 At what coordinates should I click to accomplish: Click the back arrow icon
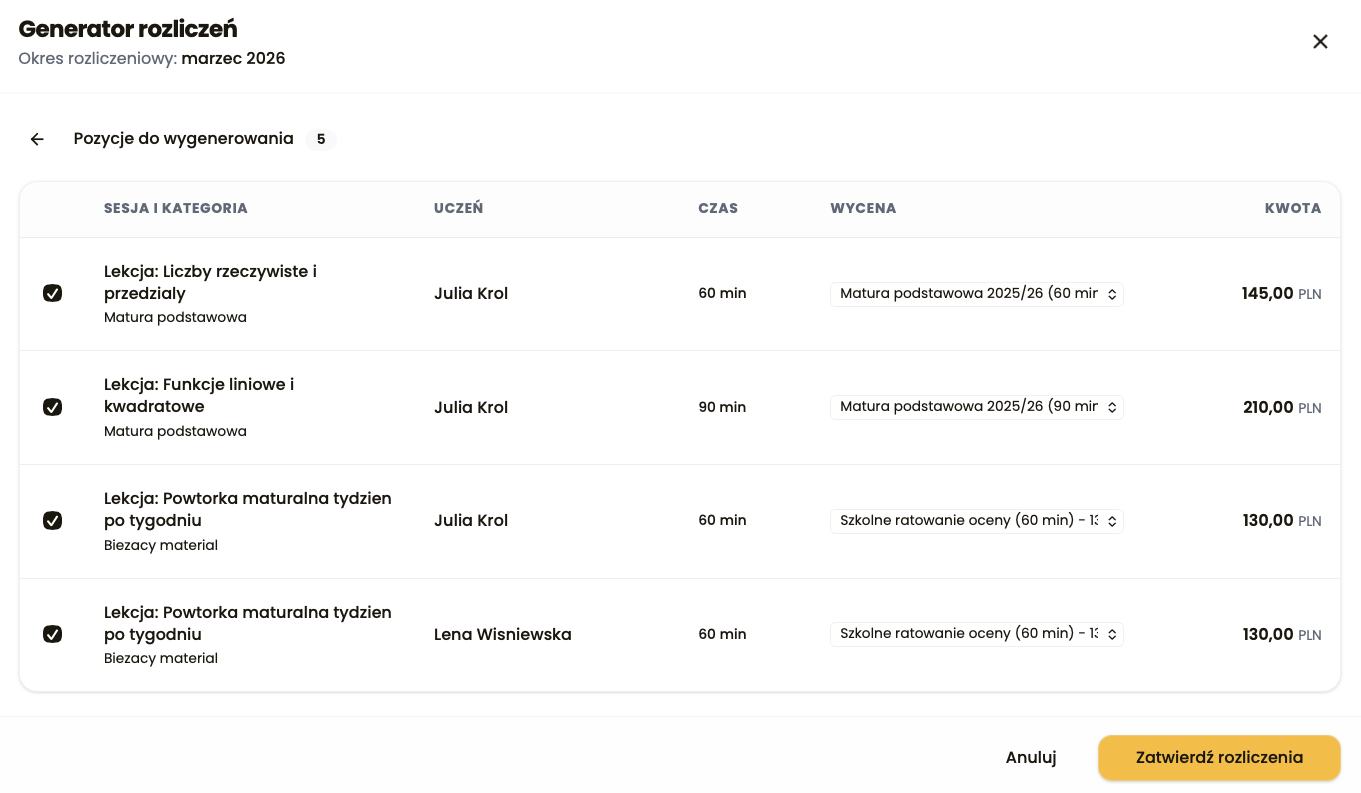(x=37, y=139)
